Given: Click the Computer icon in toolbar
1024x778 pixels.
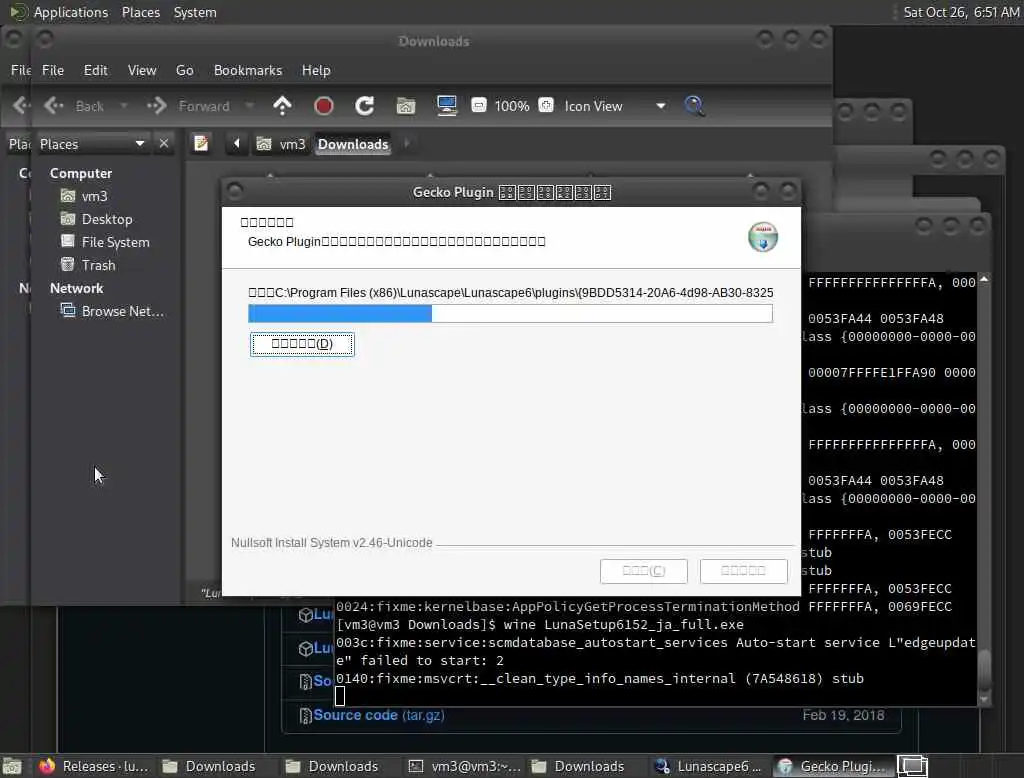Looking at the screenshot, I should click(x=447, y=106).
